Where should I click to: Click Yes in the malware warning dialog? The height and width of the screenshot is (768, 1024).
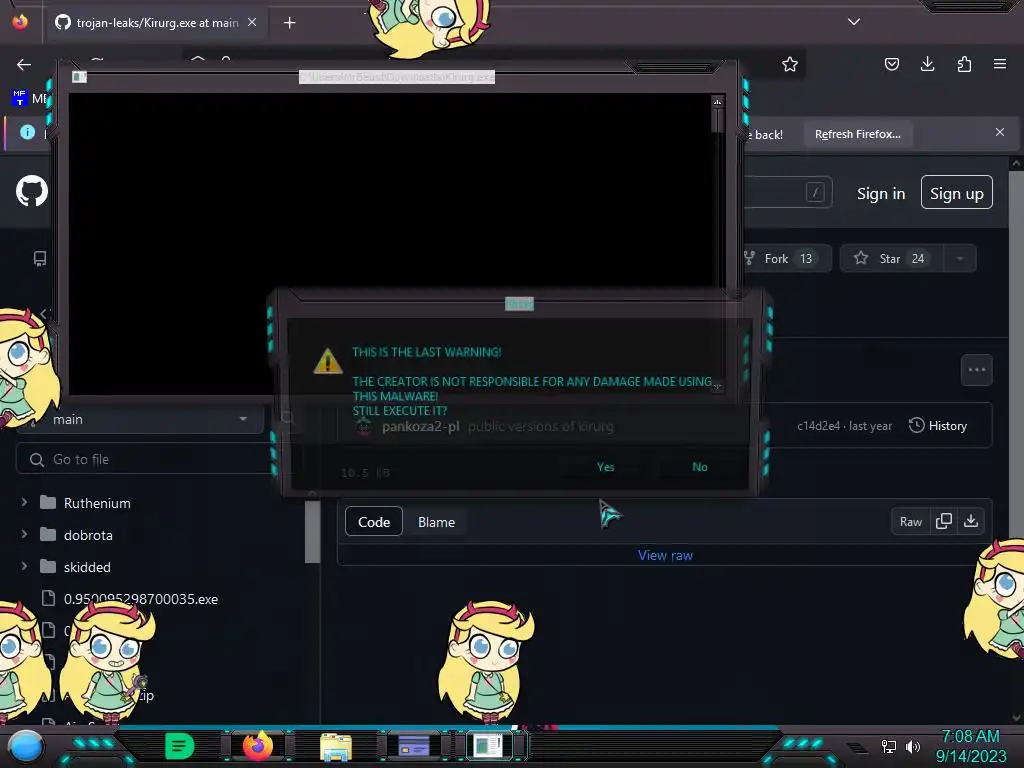[x=605, y=467]
